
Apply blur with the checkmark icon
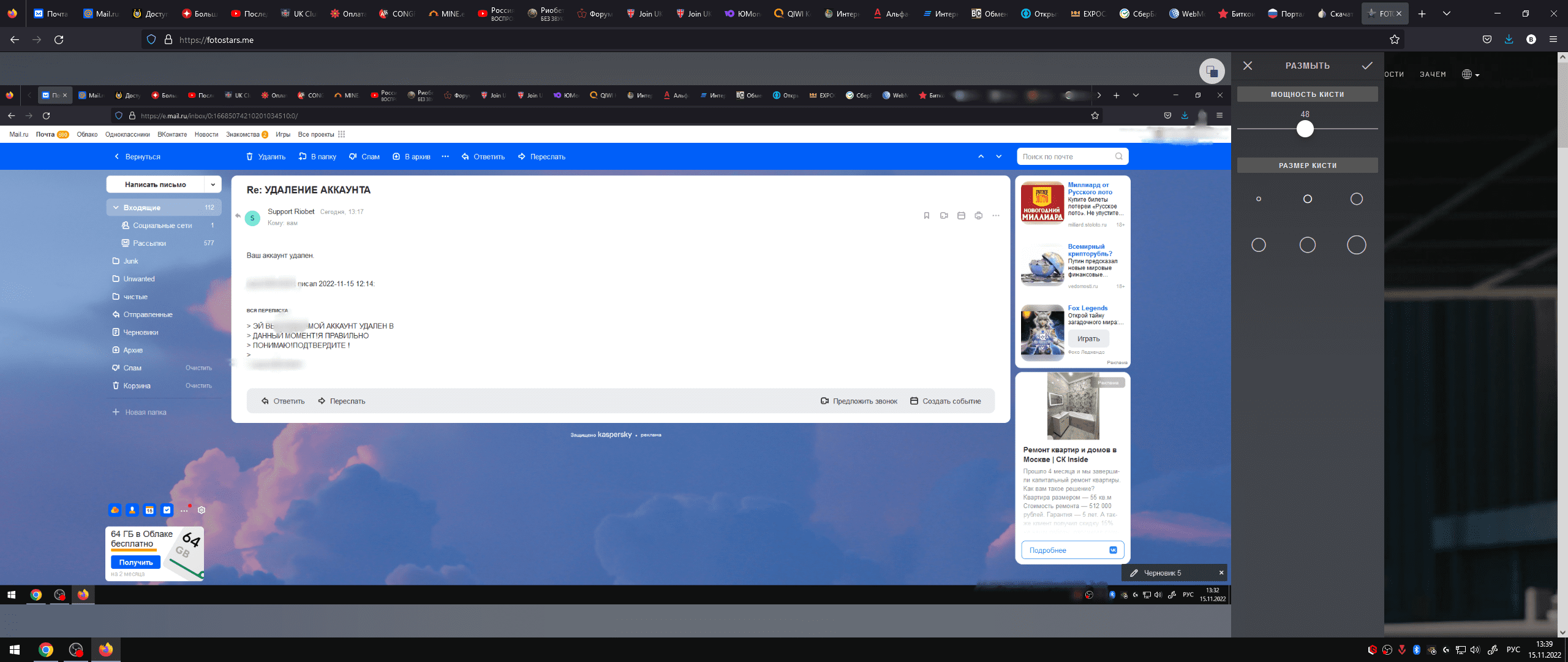point(1367,66)
